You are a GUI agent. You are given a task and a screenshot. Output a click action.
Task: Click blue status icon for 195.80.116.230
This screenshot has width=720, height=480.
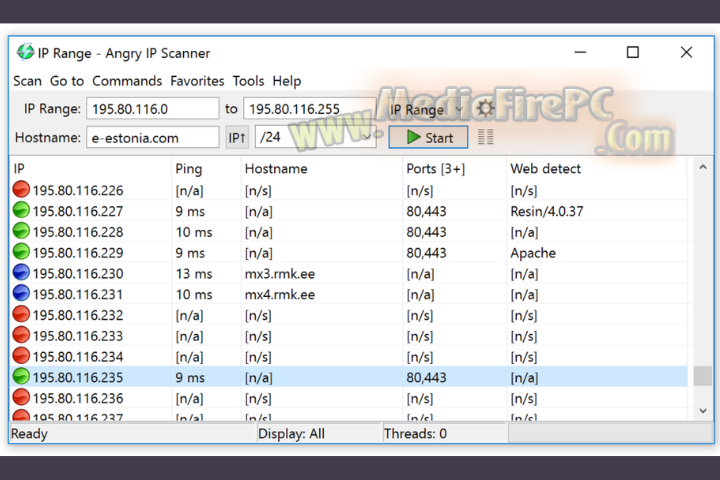21,272
